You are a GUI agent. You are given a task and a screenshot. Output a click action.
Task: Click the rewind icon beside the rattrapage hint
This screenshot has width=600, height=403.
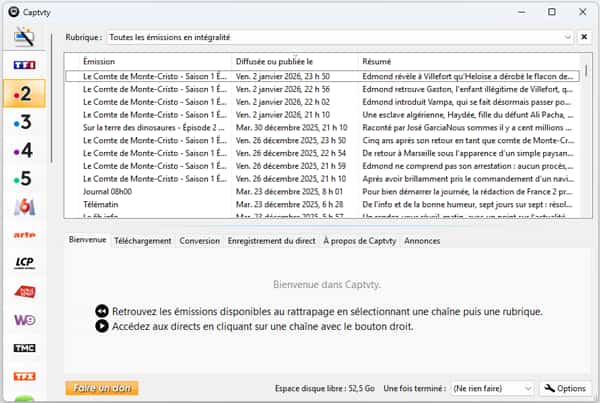point(102,311)
